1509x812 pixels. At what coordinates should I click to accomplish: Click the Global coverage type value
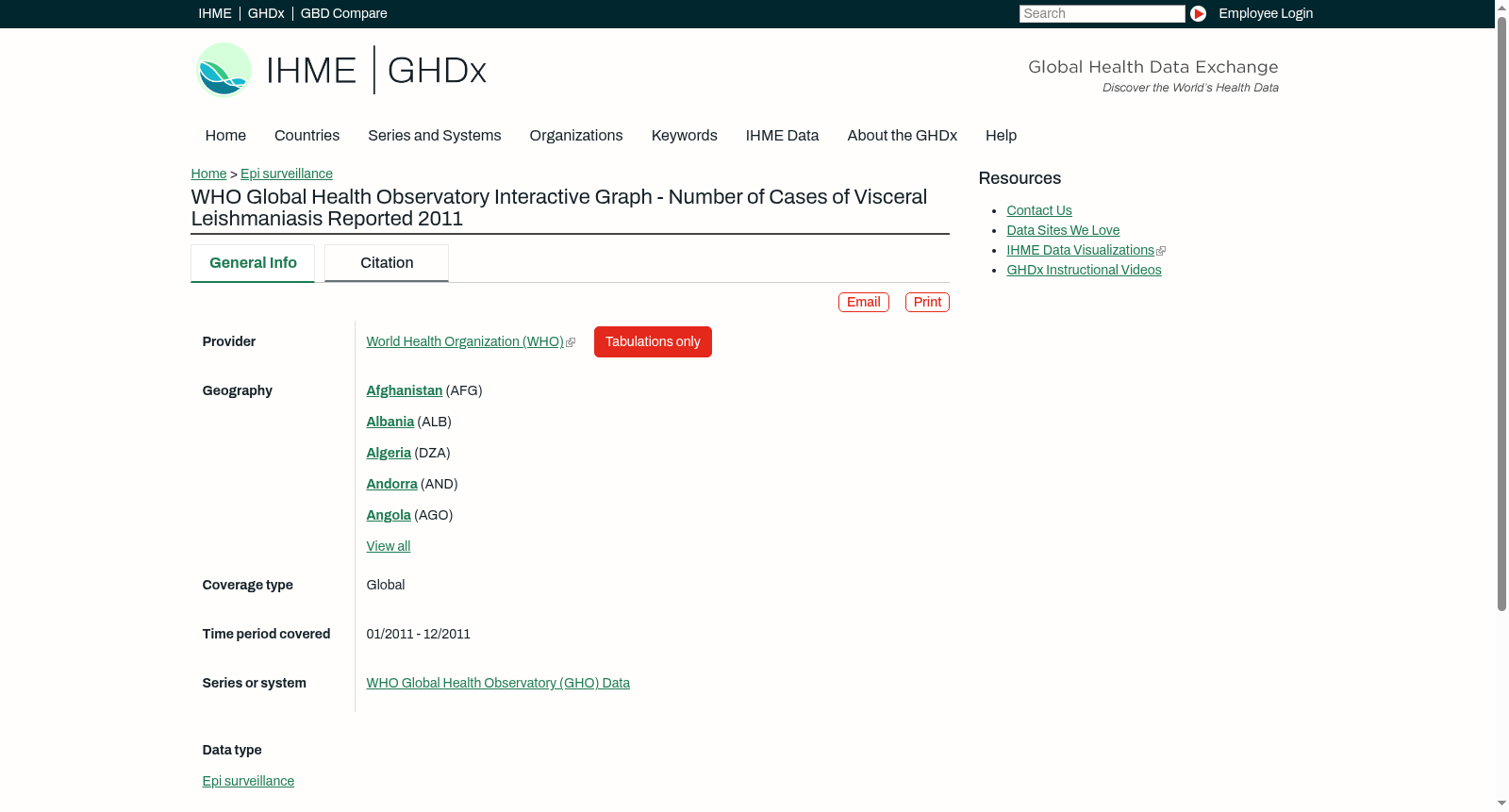pos(385,585)
